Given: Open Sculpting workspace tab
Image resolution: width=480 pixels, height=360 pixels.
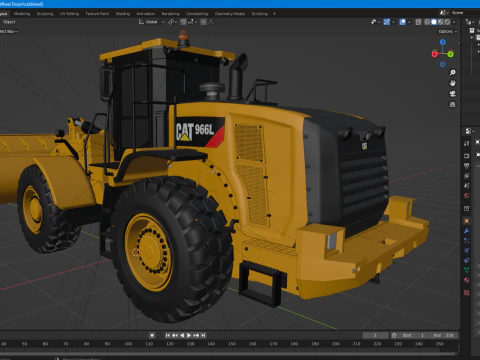Looking at the screenshot, I should tap(45, 14).
